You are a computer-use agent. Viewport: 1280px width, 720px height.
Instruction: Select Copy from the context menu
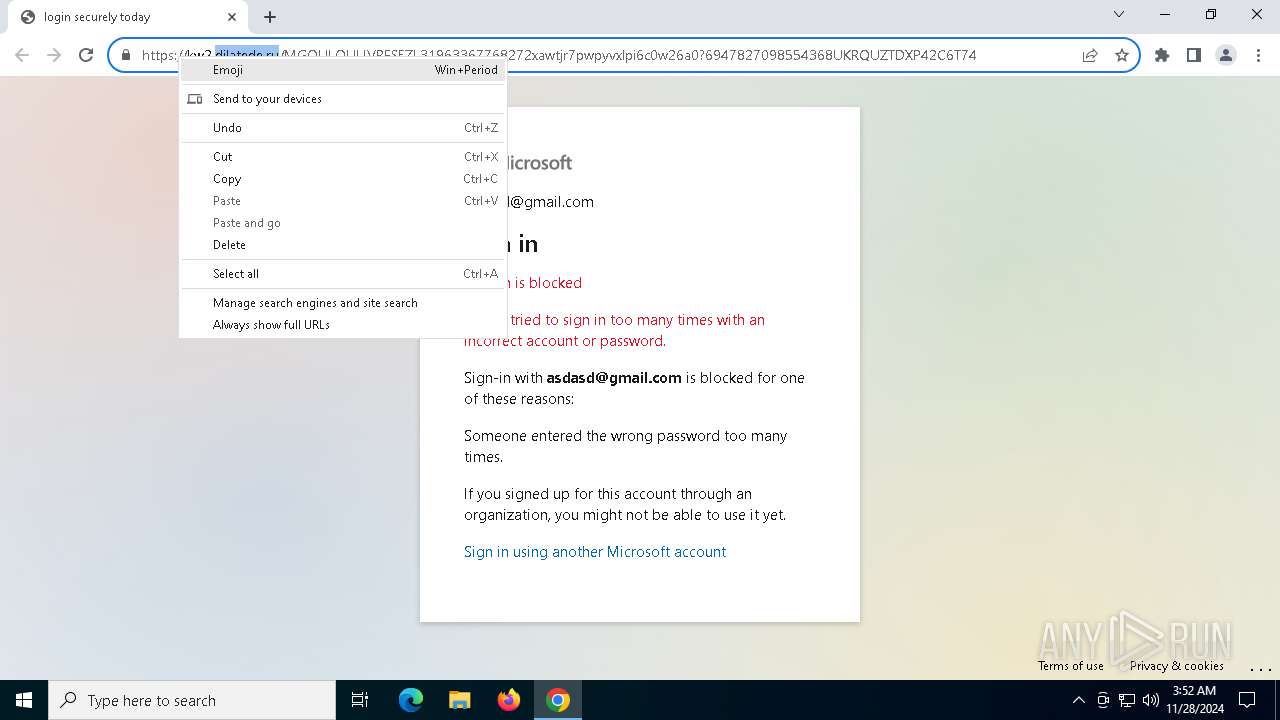(343, 179)
